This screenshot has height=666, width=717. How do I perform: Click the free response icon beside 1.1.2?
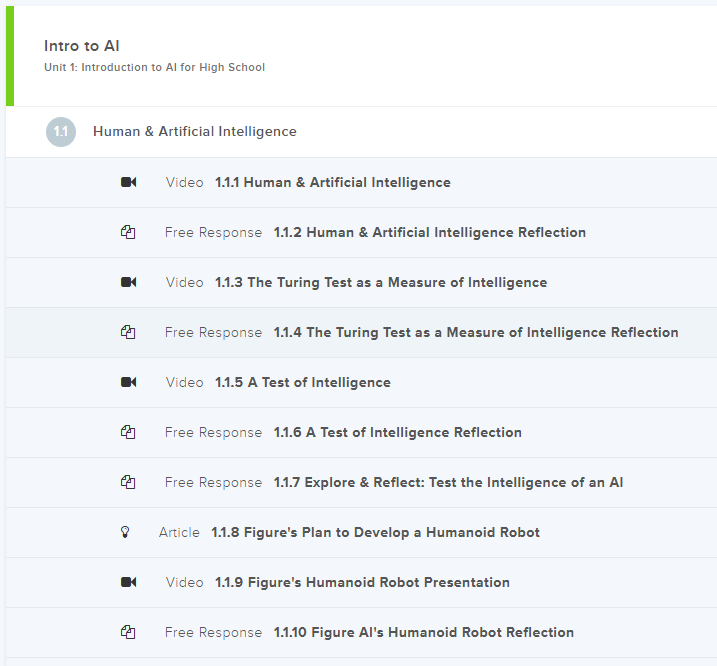tap(128, 232)
